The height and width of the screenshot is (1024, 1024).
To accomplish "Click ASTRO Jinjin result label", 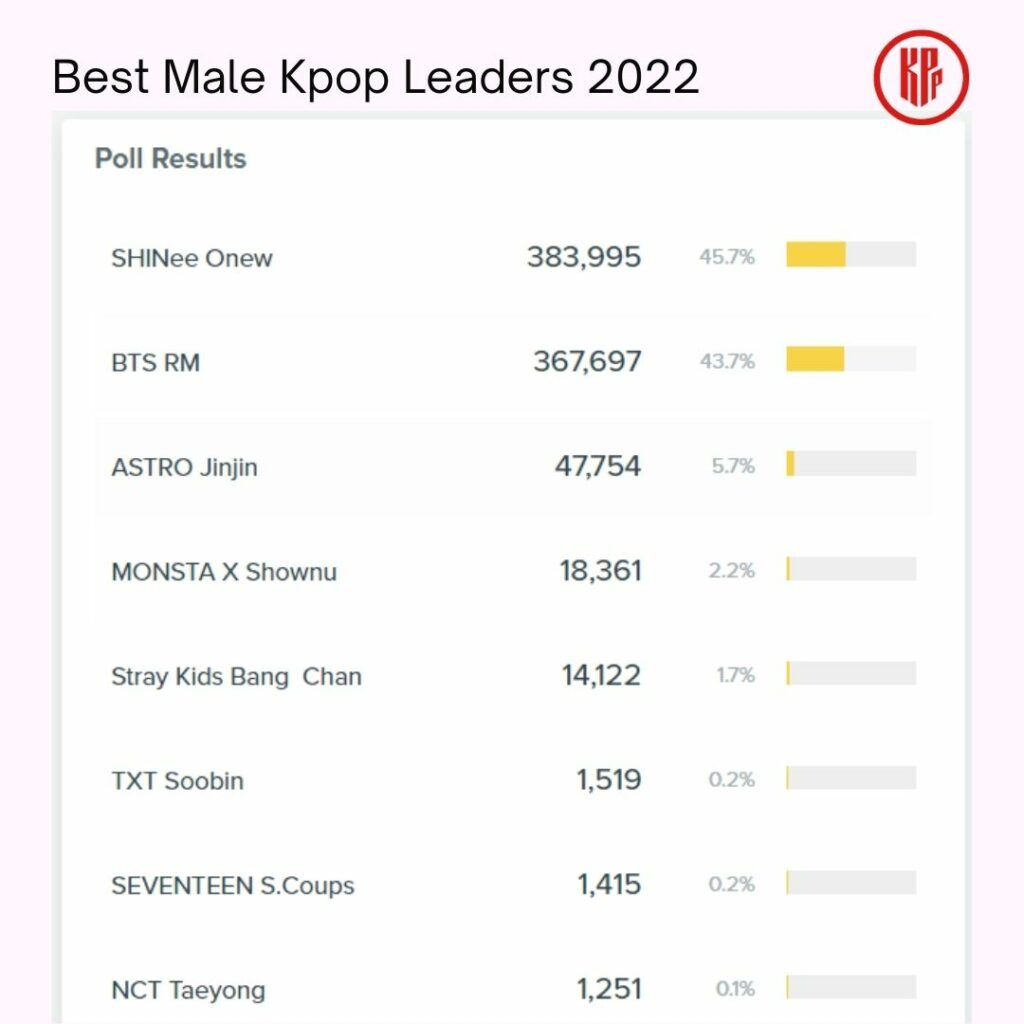I will pyautogui.click(x=185, y=467).
